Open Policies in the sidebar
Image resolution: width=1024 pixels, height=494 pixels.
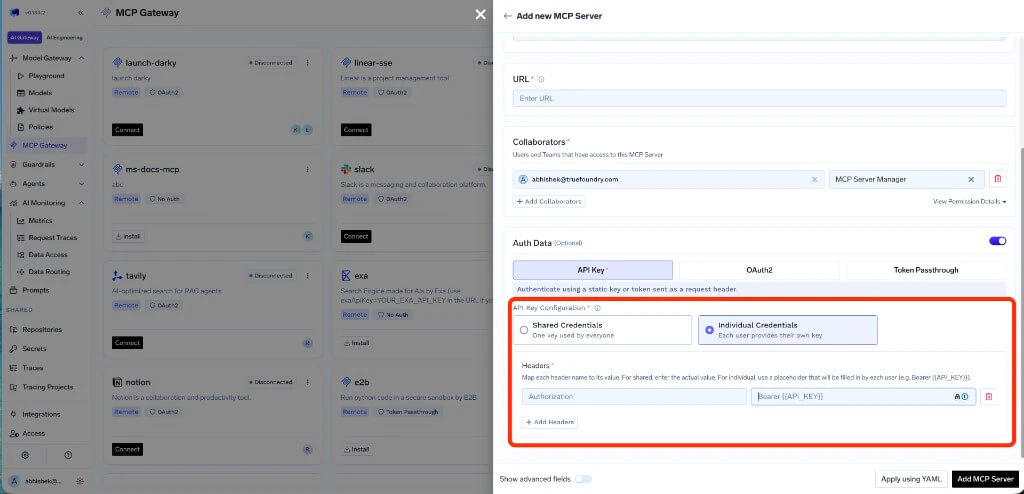[x=40, y=127]
